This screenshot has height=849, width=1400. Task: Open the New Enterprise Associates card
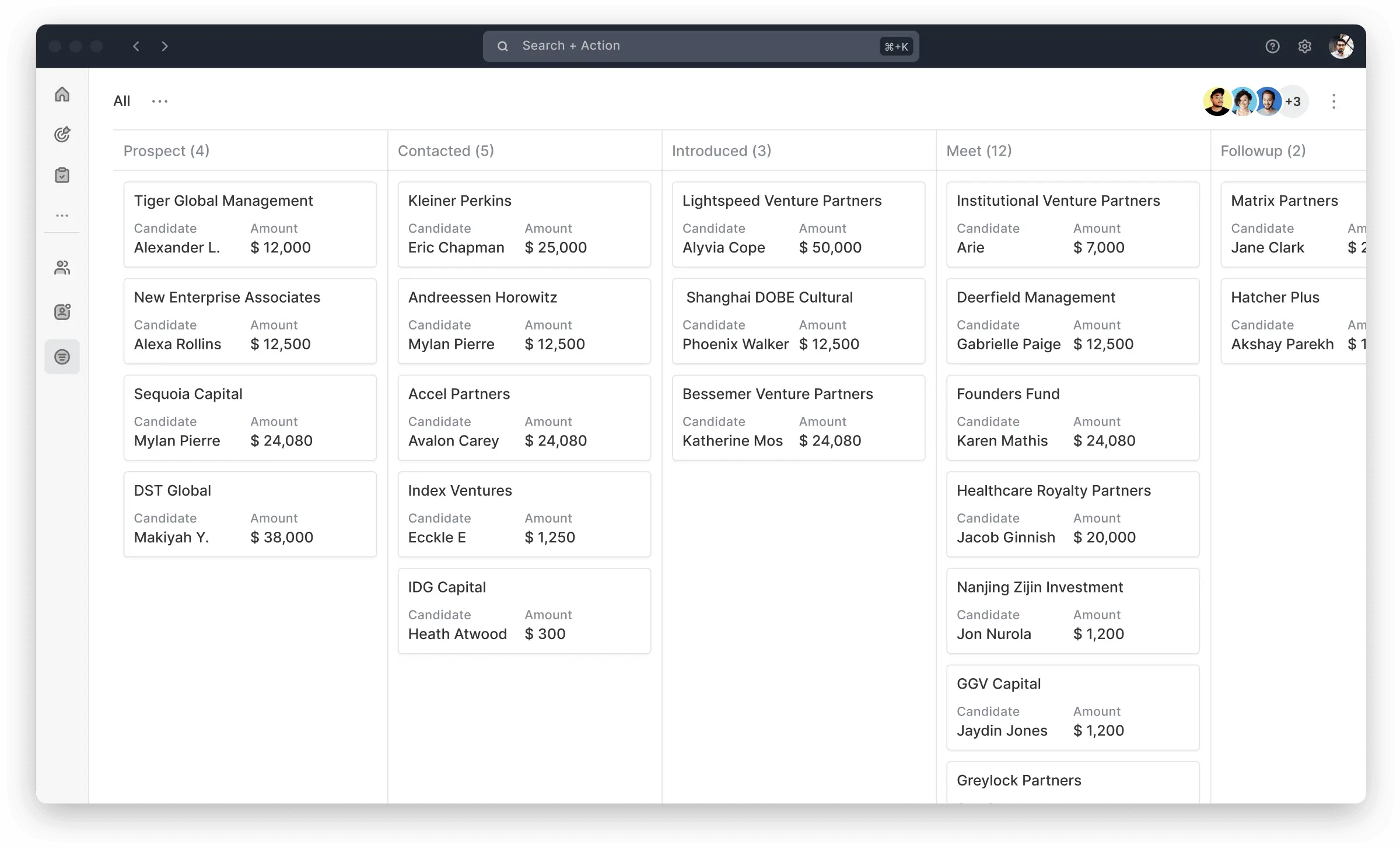(x=250, y=321)
